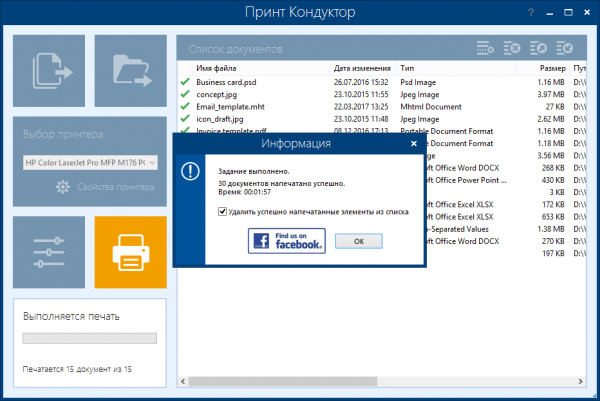Image resolution: width=600 pixels, height=401 pixels.
Task: Uncheck Удалить успешно напечатанные элементы из списка
Action: [223, 211]
